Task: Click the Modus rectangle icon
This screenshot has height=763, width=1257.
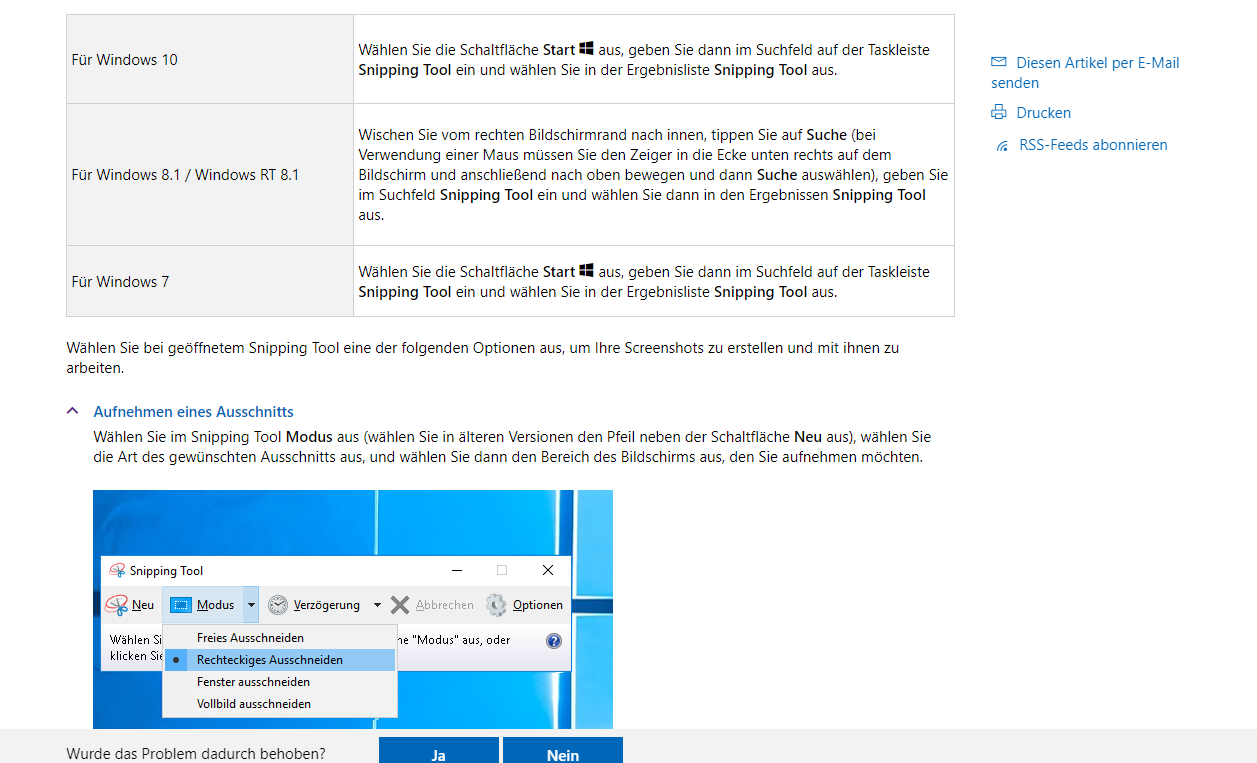Action: point(181,605)
